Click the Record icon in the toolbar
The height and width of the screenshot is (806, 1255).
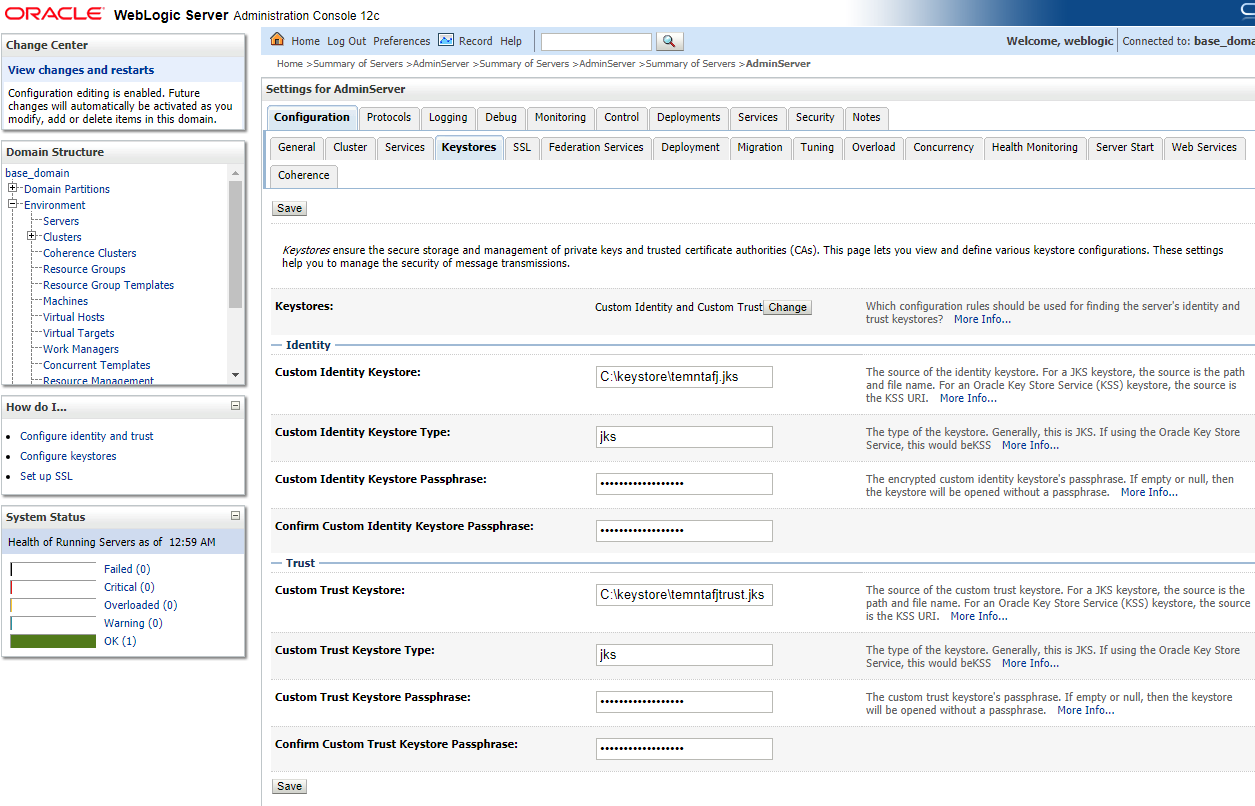point(446,41)
